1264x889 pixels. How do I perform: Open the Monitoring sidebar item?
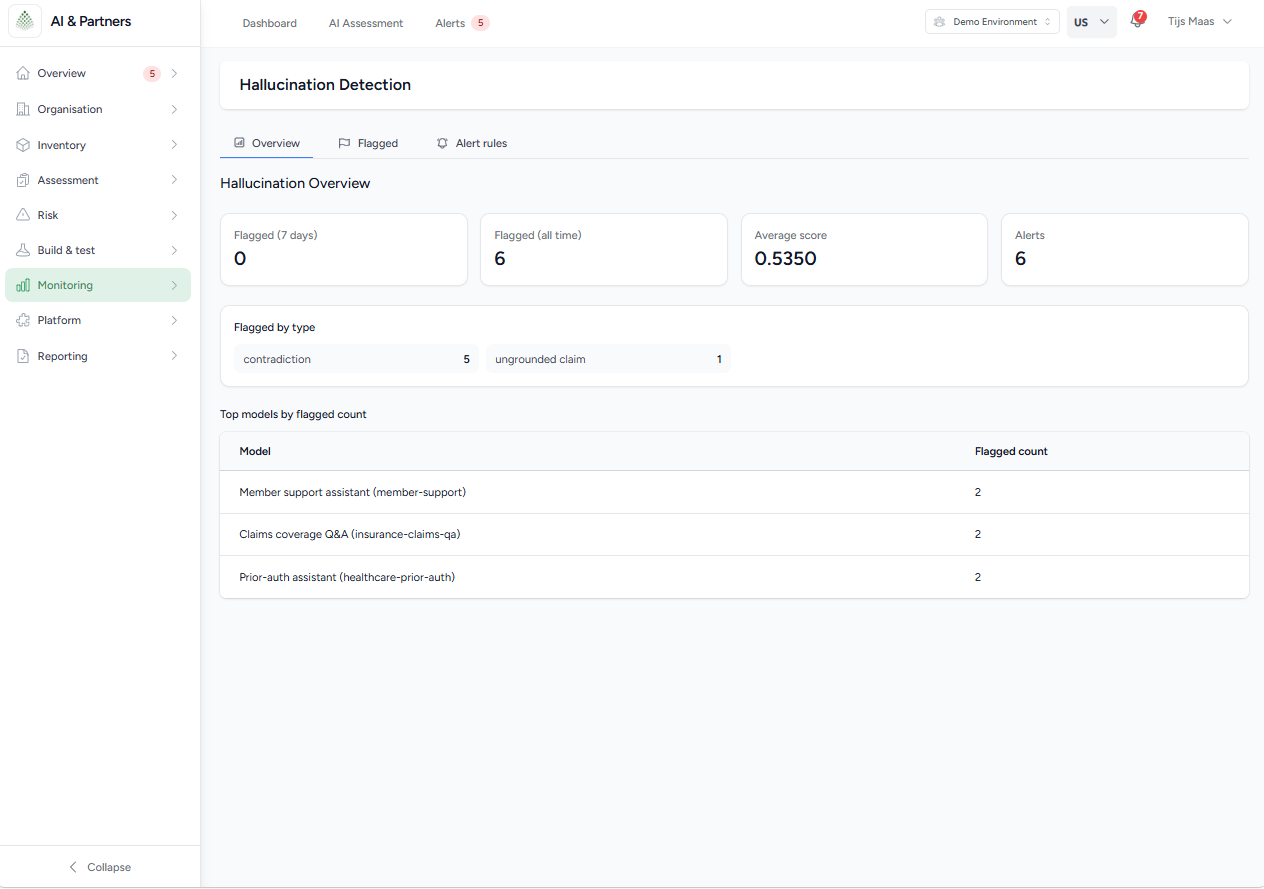[x=98, y=285]
